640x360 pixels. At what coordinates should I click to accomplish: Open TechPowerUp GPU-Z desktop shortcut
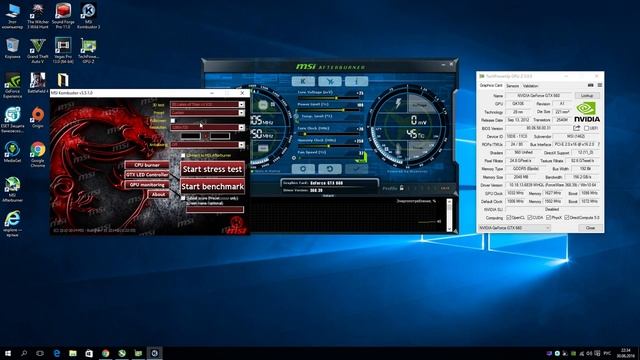[x=88, y=50]
